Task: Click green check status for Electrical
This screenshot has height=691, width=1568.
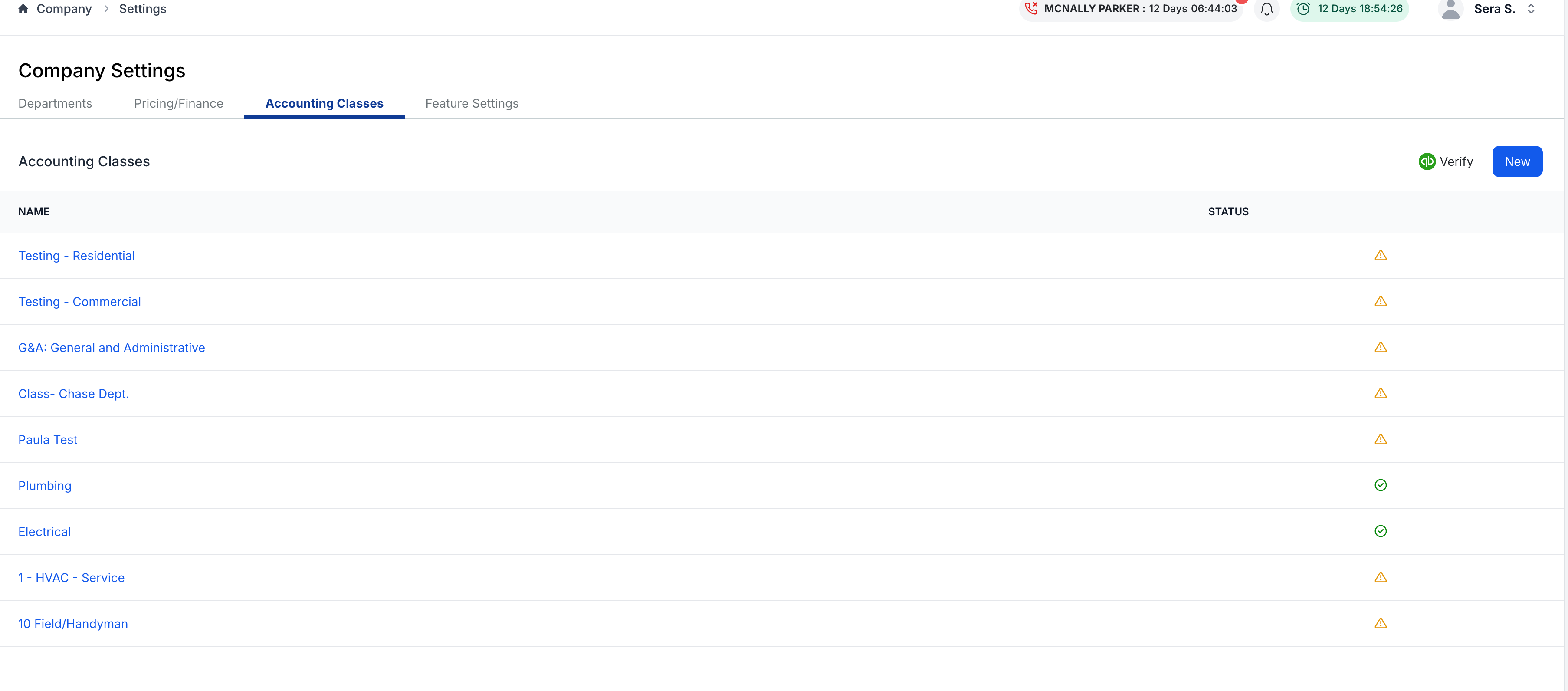Action: coord(1381,531)
